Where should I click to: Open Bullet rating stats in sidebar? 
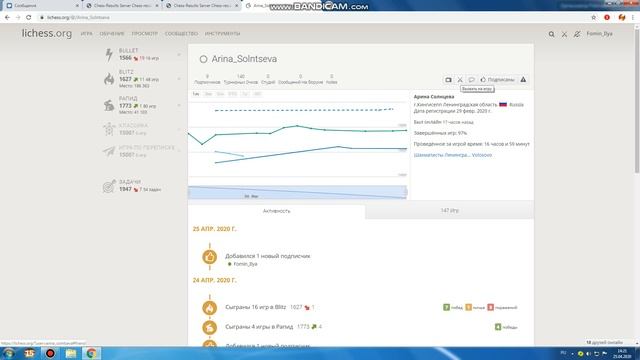click(142, 54)
